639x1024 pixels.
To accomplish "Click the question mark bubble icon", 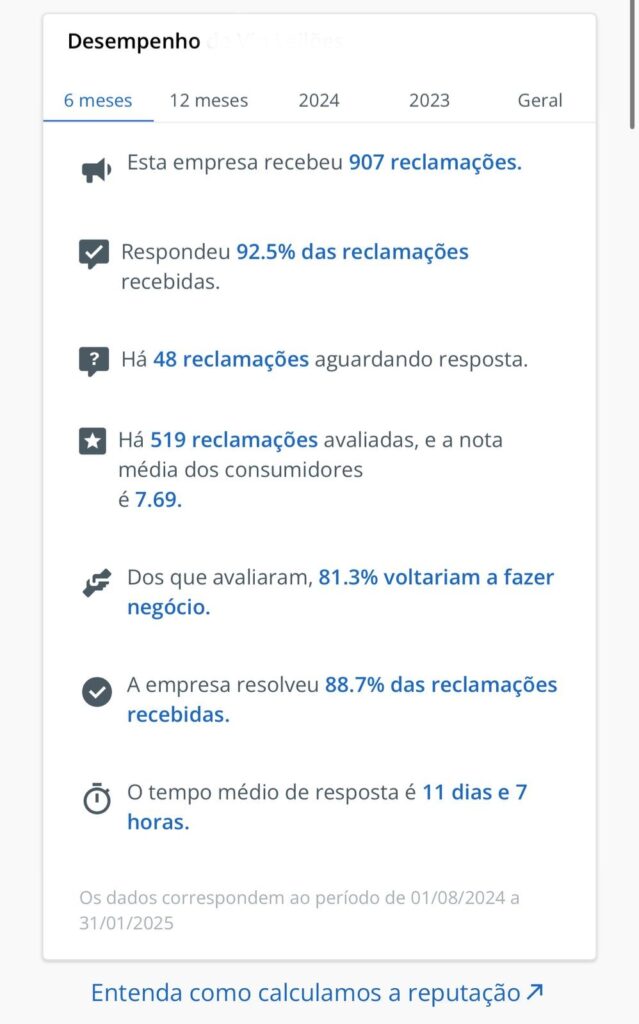I will tap(94, 361).
